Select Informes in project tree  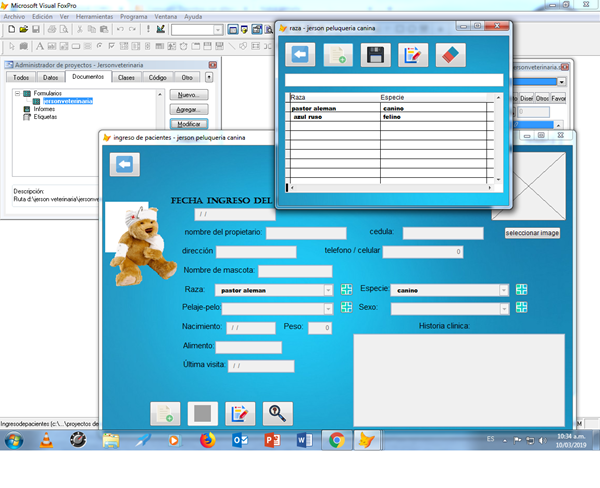(44, 109)
